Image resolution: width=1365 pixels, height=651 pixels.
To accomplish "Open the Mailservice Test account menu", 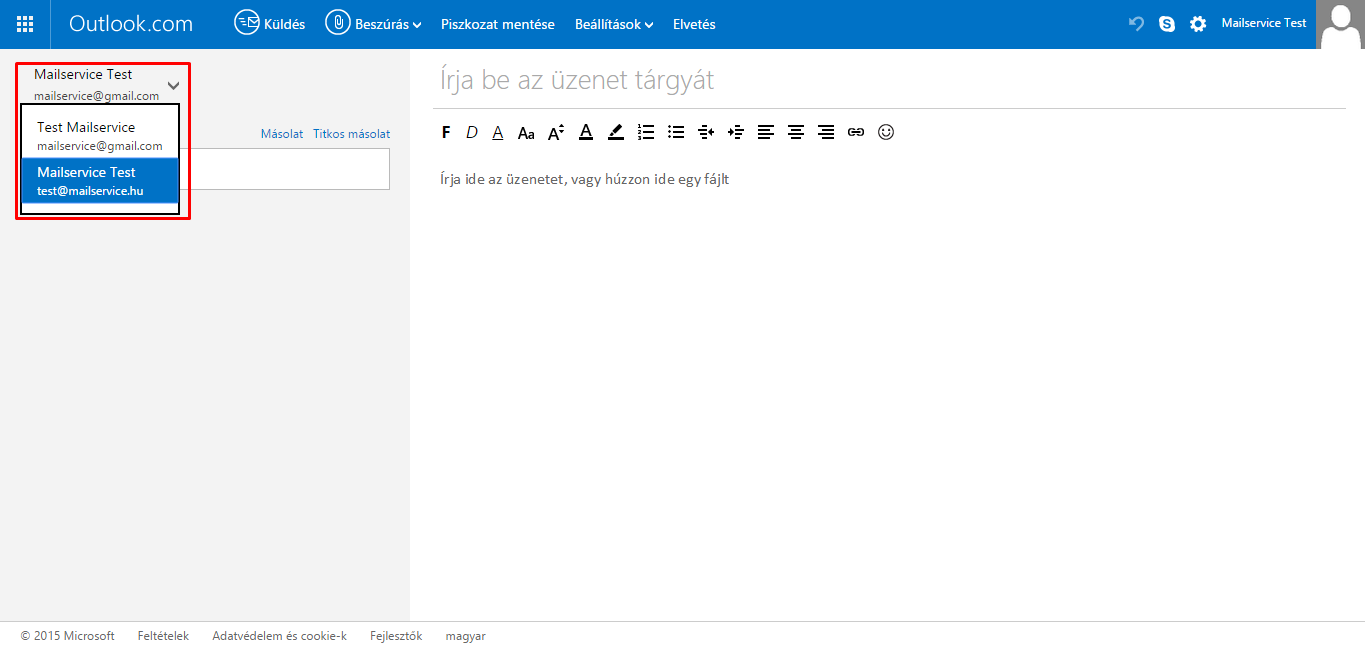I will [x=1264, y=23].
